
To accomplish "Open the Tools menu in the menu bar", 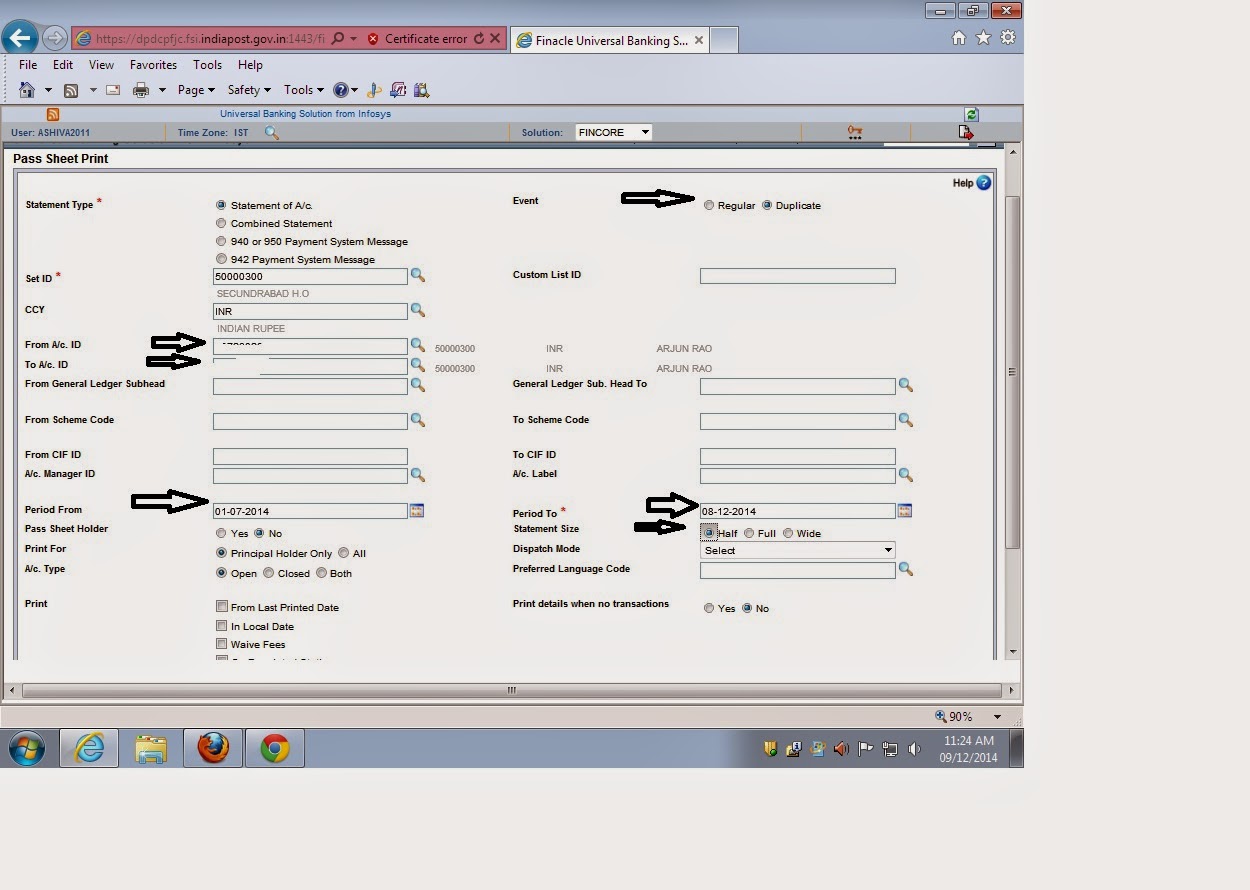I will click(x=207, y=64).
